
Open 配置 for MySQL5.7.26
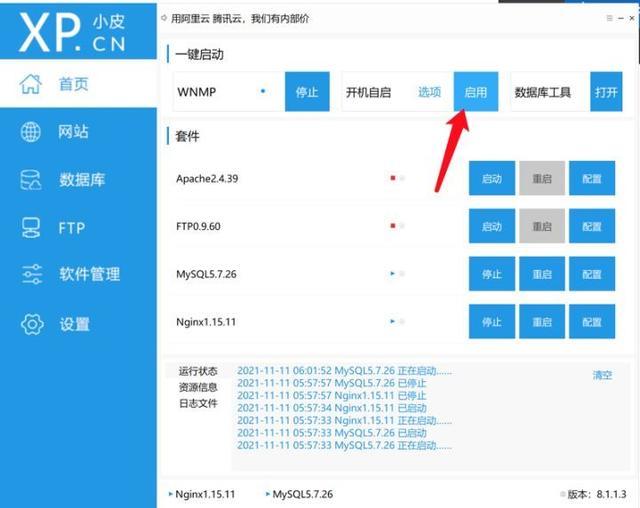point(592,274)
